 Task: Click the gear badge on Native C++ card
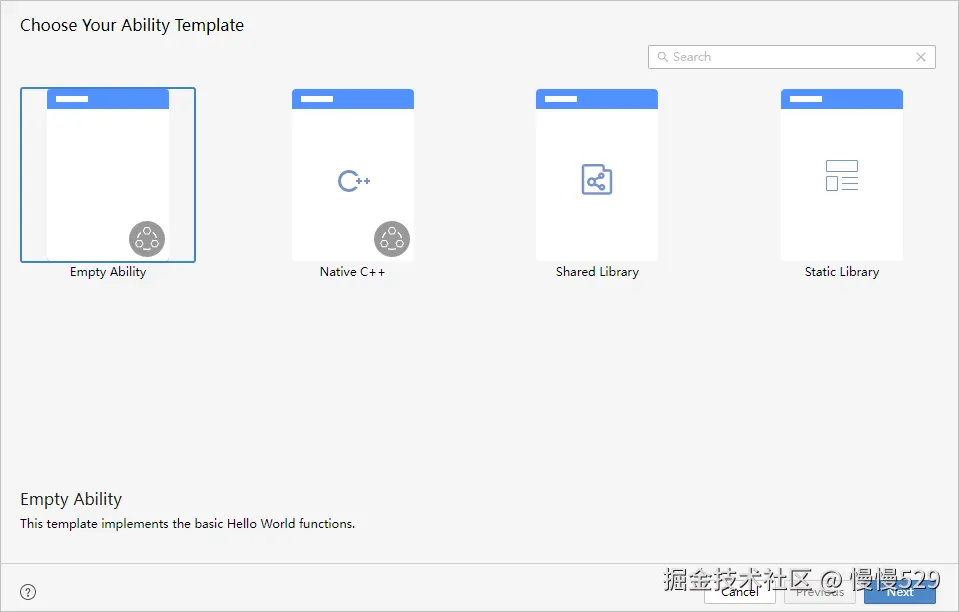pyautogui.click(x=392, y=238)
